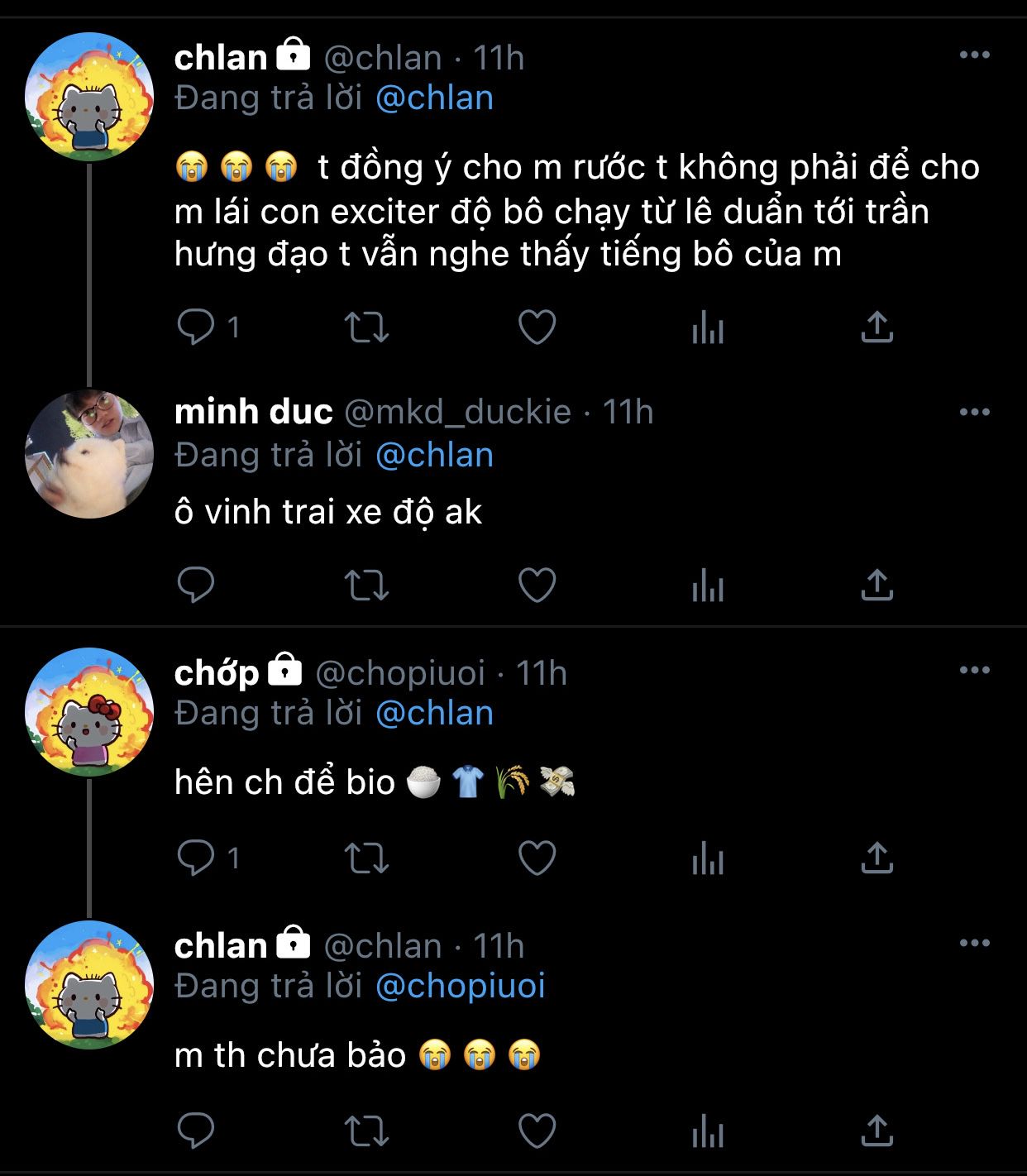Screen dimensions: 1027x1176
Task: Like minh duc's "ô vinh trai xe độ ak" tweet
Action: pyautogui.click(x=537, y=586)
